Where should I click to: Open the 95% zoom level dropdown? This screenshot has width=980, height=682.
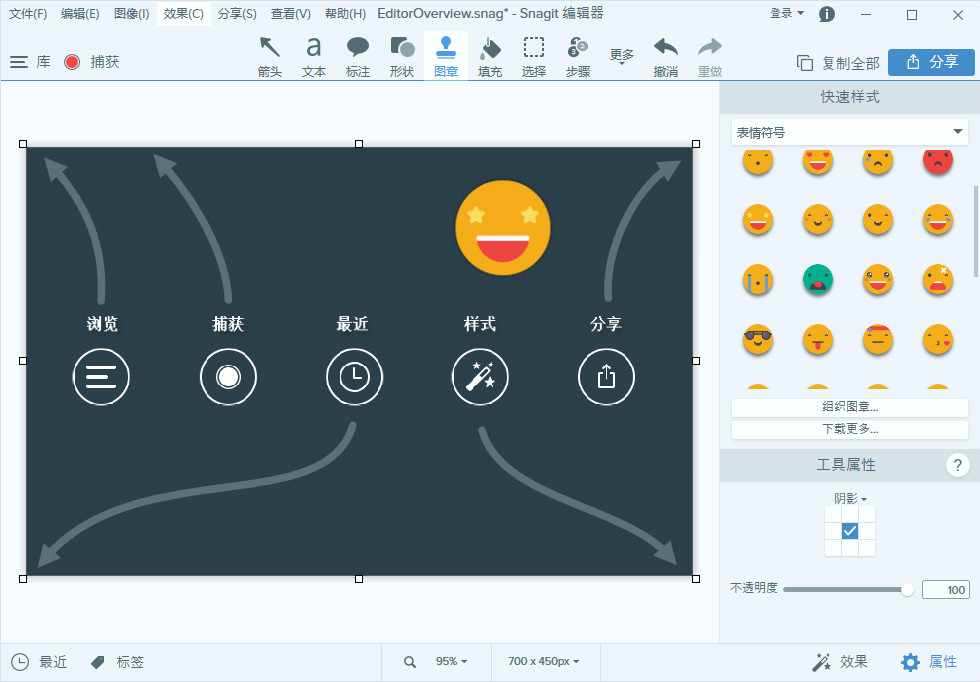click(451, 662)
